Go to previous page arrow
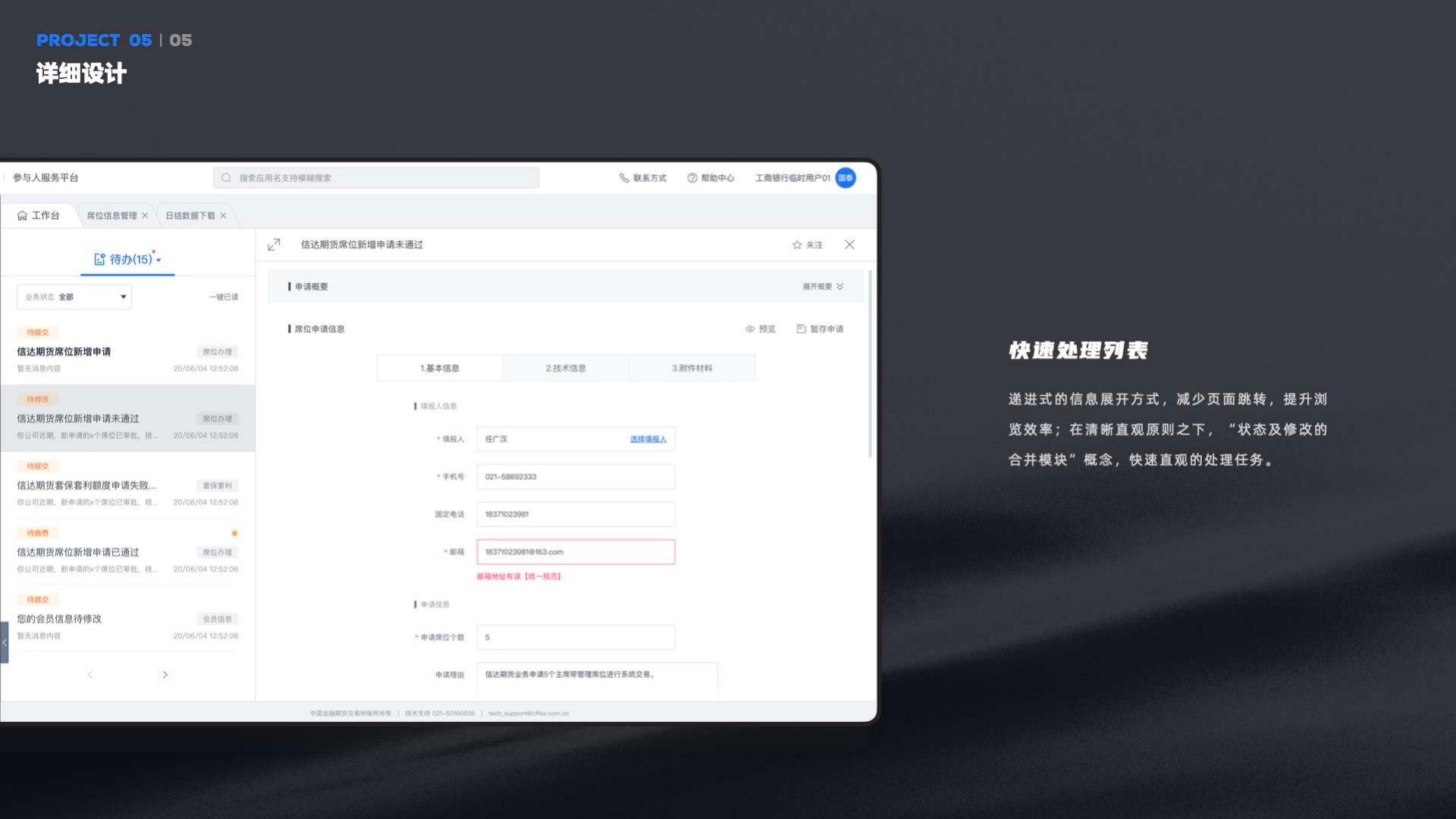The width and height of the screenshot is (1456, 819). pyautogui.click(x=90, y=675)
